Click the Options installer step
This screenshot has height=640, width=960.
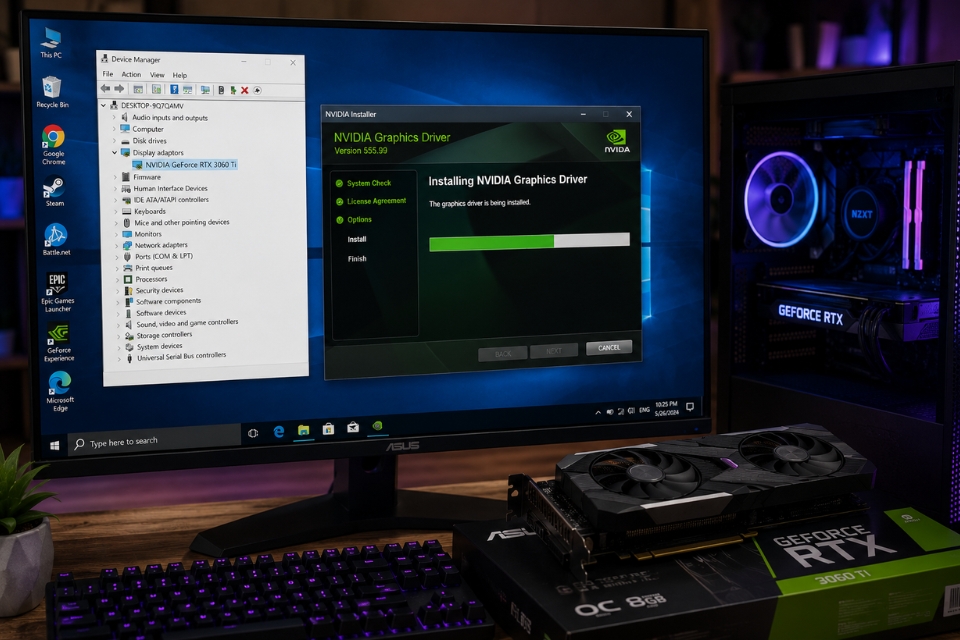[x=354, y=219]
